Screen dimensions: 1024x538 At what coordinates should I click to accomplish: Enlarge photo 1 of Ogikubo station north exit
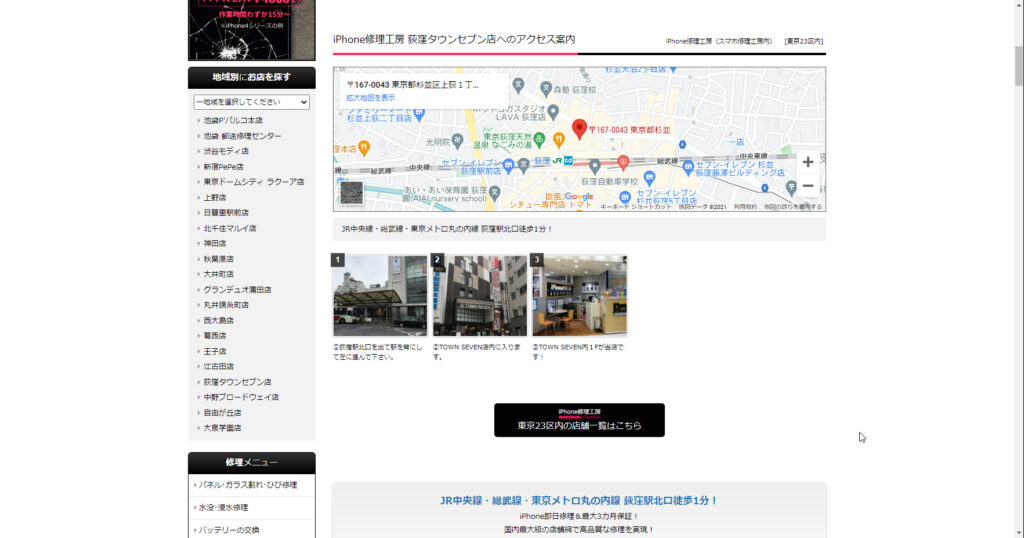[x=380, y=296]
